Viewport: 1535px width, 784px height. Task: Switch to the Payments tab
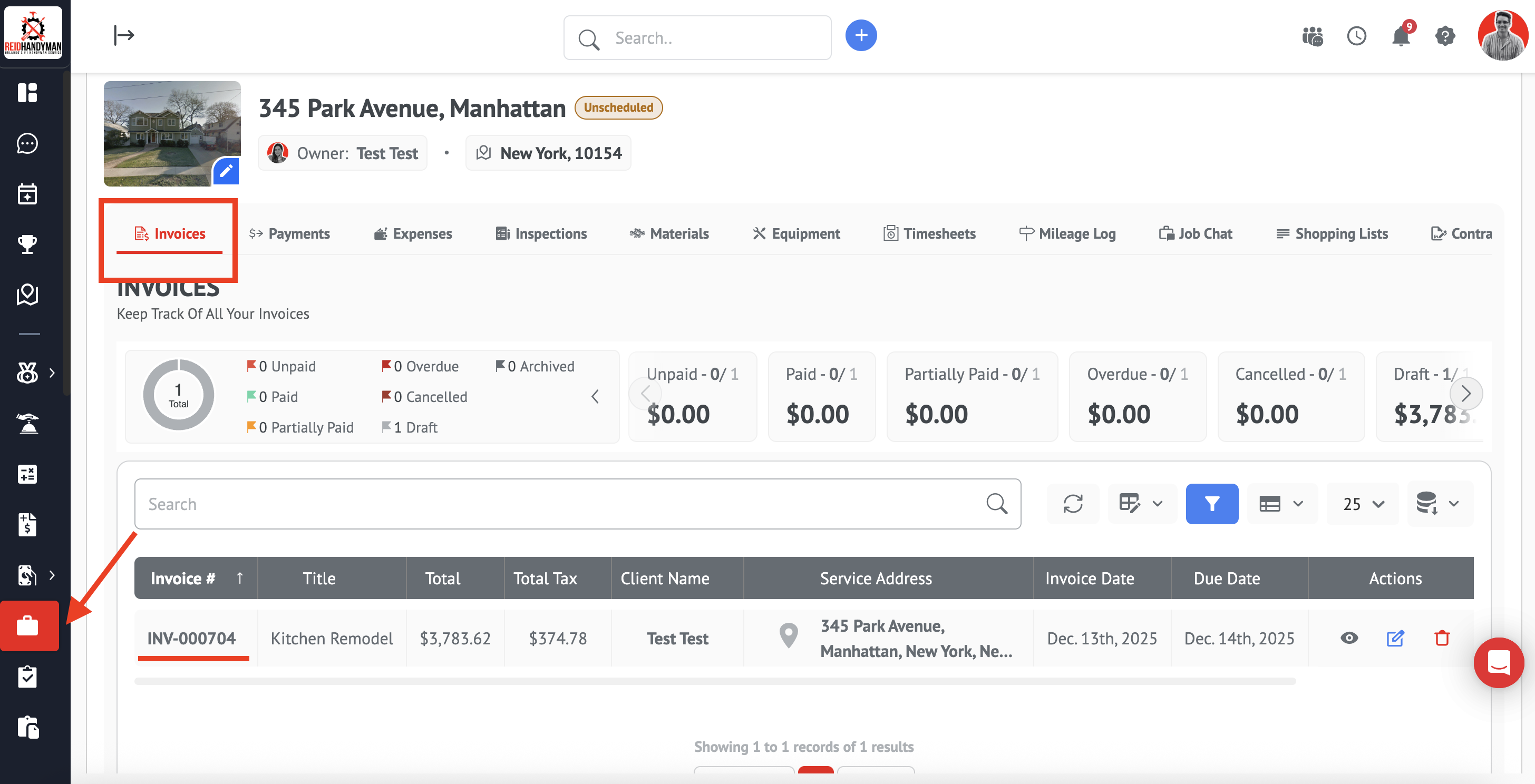pyautogui.click(x=289, y=233)
